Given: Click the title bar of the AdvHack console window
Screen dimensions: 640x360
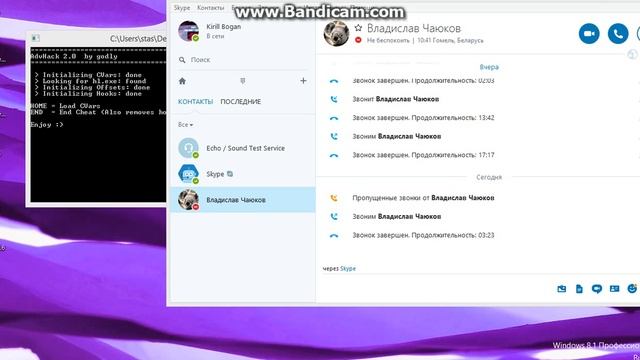Looking at the screenshot, I should [x=97, y=38].
